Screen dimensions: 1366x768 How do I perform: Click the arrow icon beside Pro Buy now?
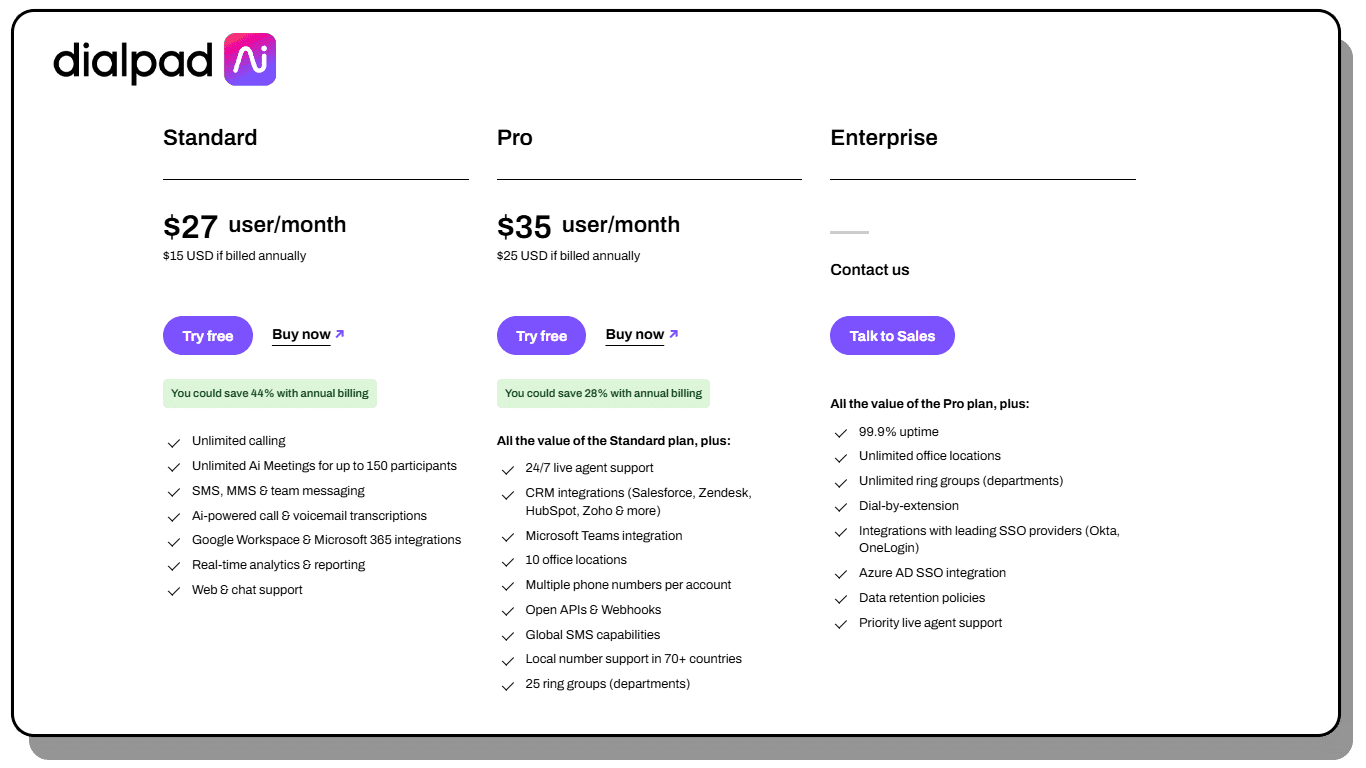[674, 334]
